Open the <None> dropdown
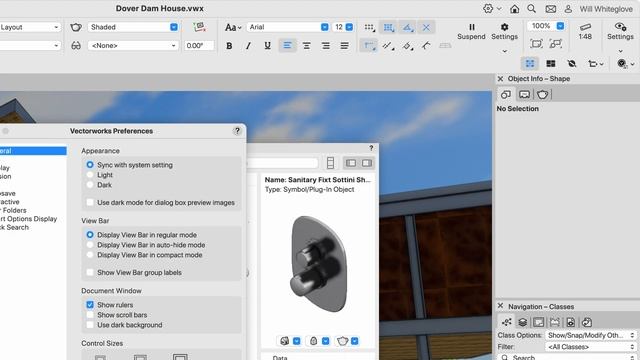The width and height of the screenshot is (640, 360). [133, 46]
